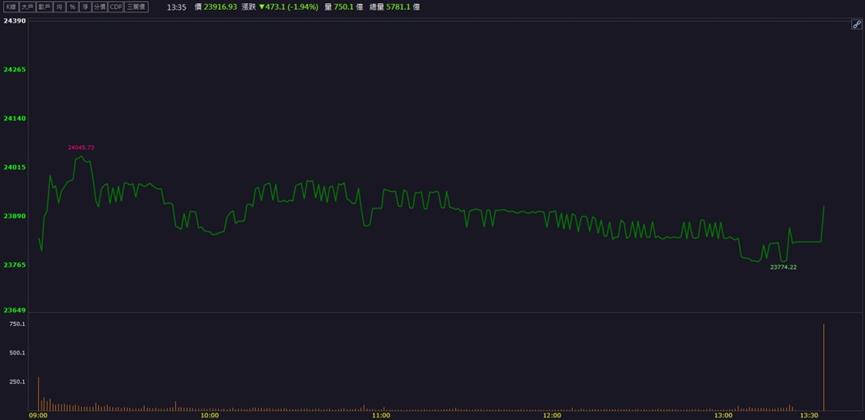Click the 13:00 time axis label
The width and height of the screenshot is (865, 420).
tap(724, 416)
